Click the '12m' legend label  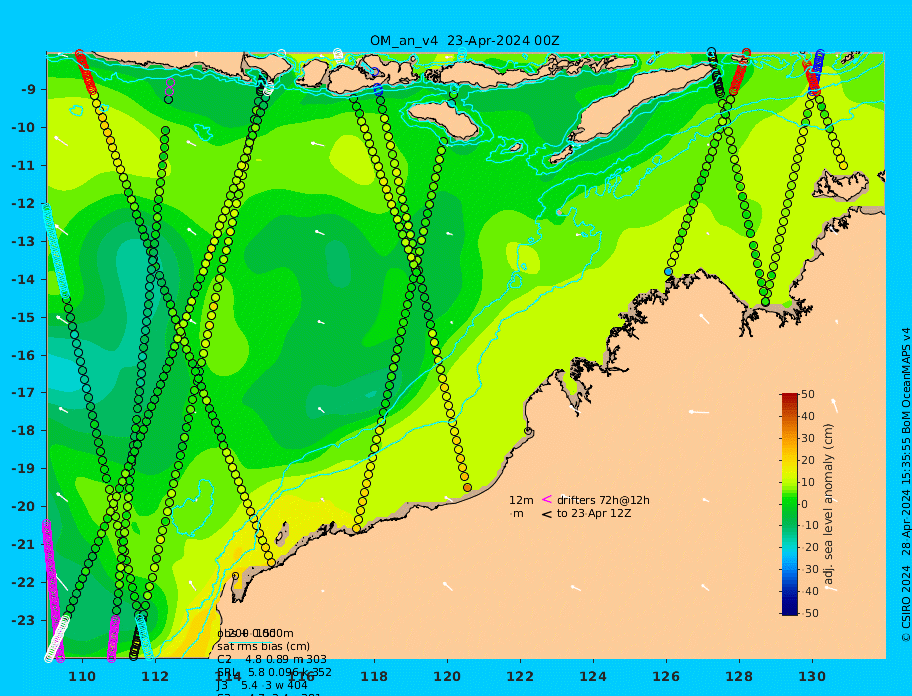pyautogui.click(x=521, y=500)
